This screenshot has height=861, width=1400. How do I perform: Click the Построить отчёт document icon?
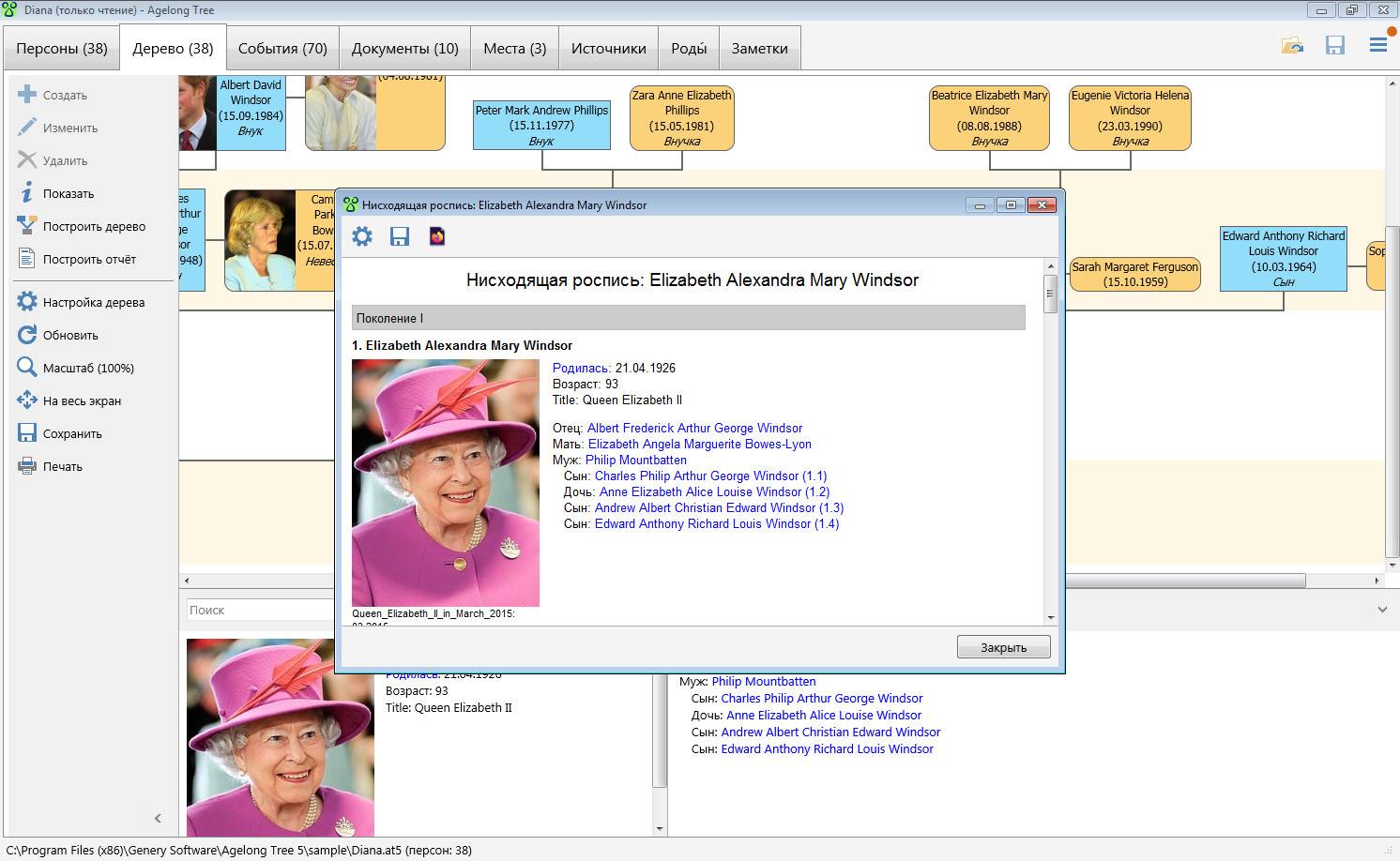coord(27,259)
